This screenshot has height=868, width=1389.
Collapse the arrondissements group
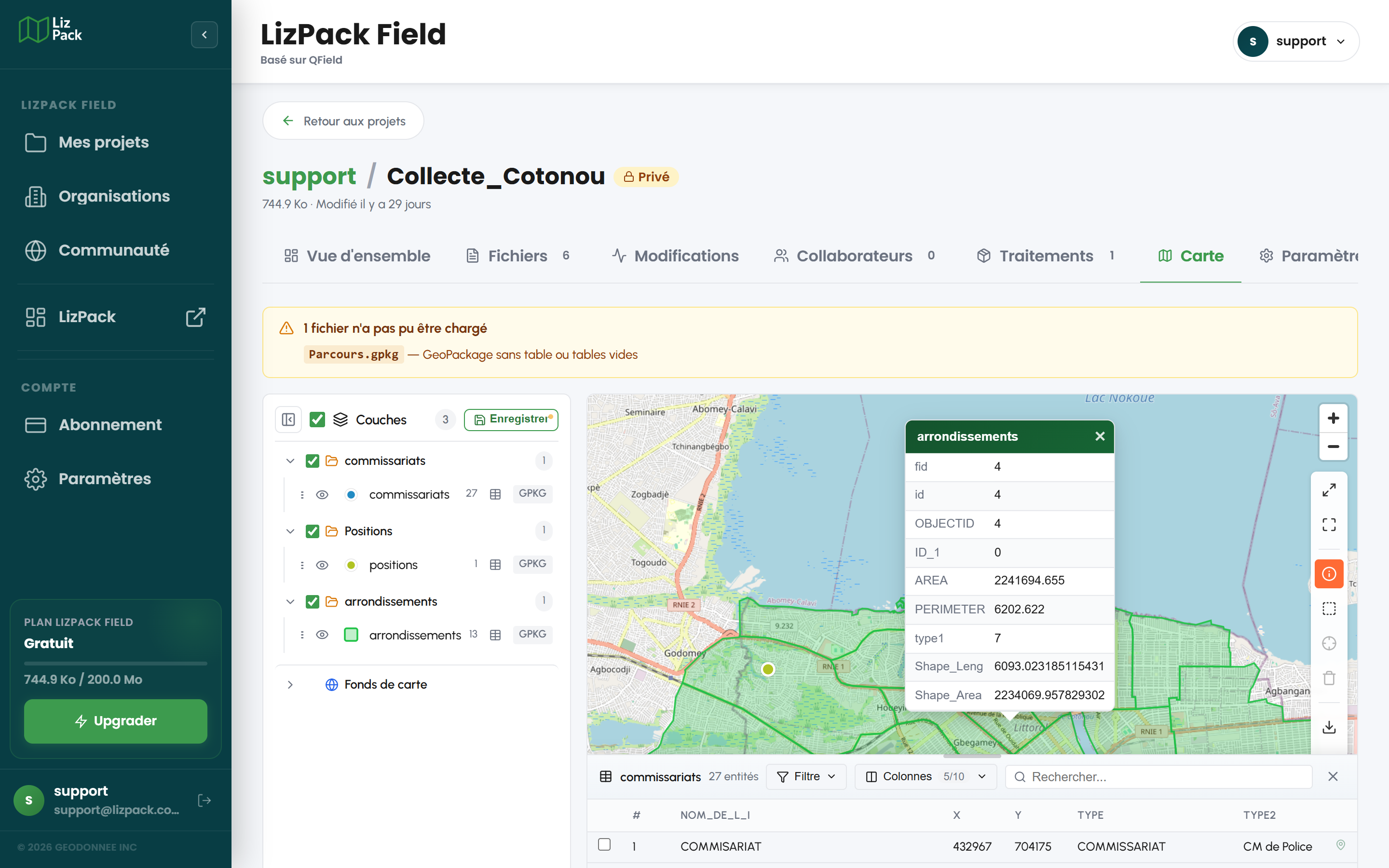click(290, 602)
